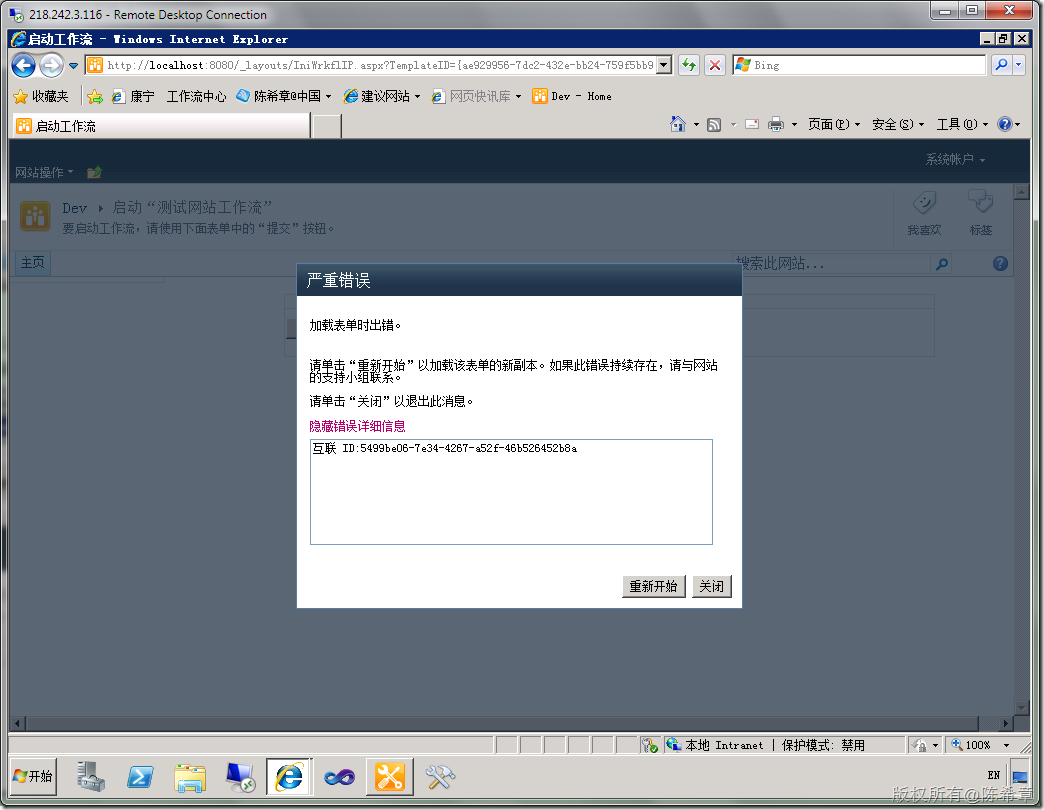Click the Print icon in command bar
1044x810 pixels.
[776, 124]
